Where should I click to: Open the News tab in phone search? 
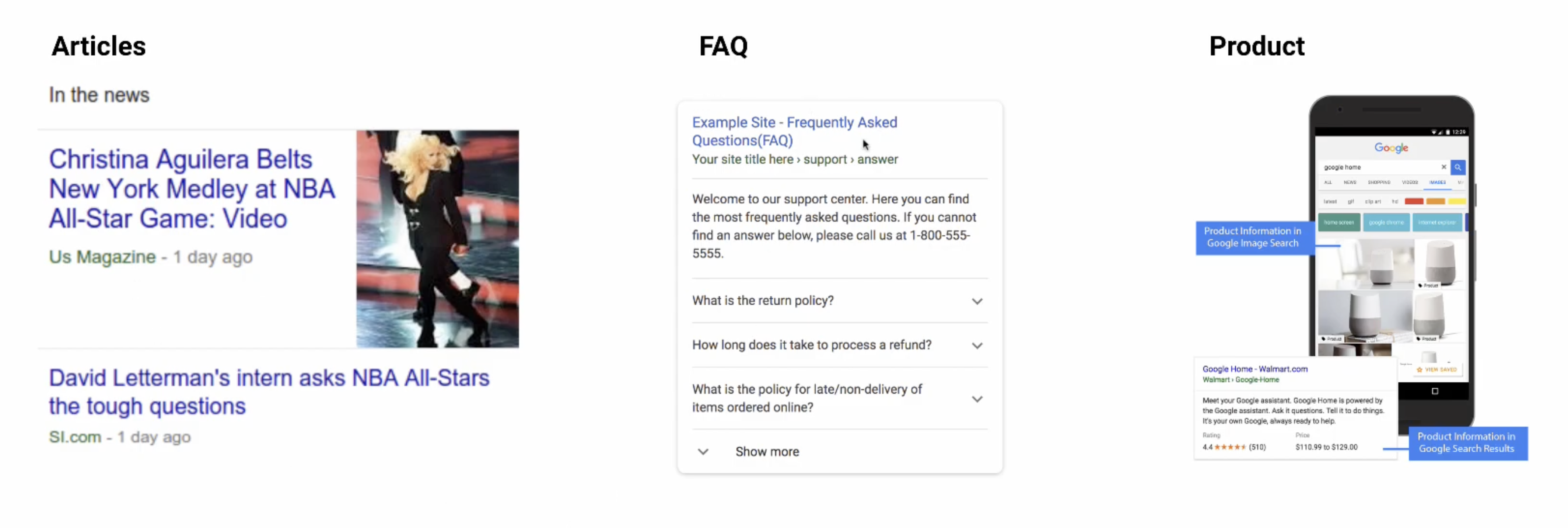1350,183
